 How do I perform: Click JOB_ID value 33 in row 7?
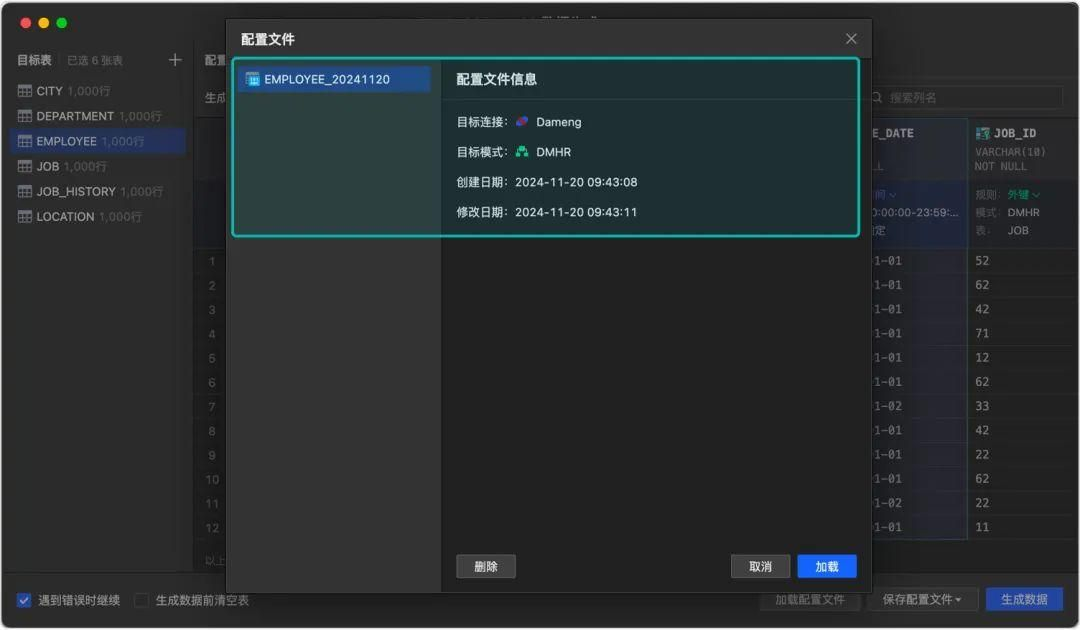982,406
